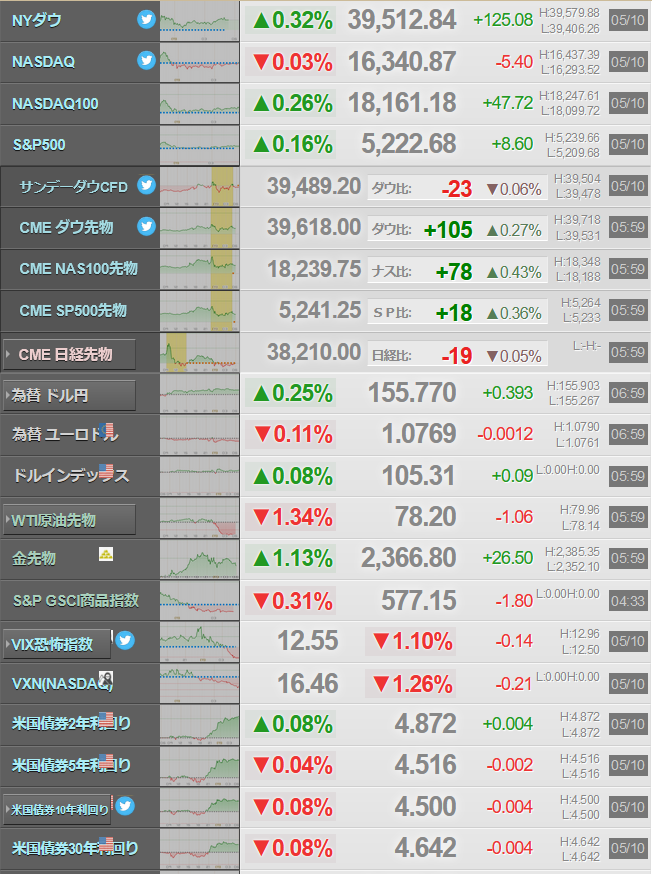Click the flag icon on 米国債券30年利回り
The height and width of the screenshot is (874, 652).
click(106, 844)
